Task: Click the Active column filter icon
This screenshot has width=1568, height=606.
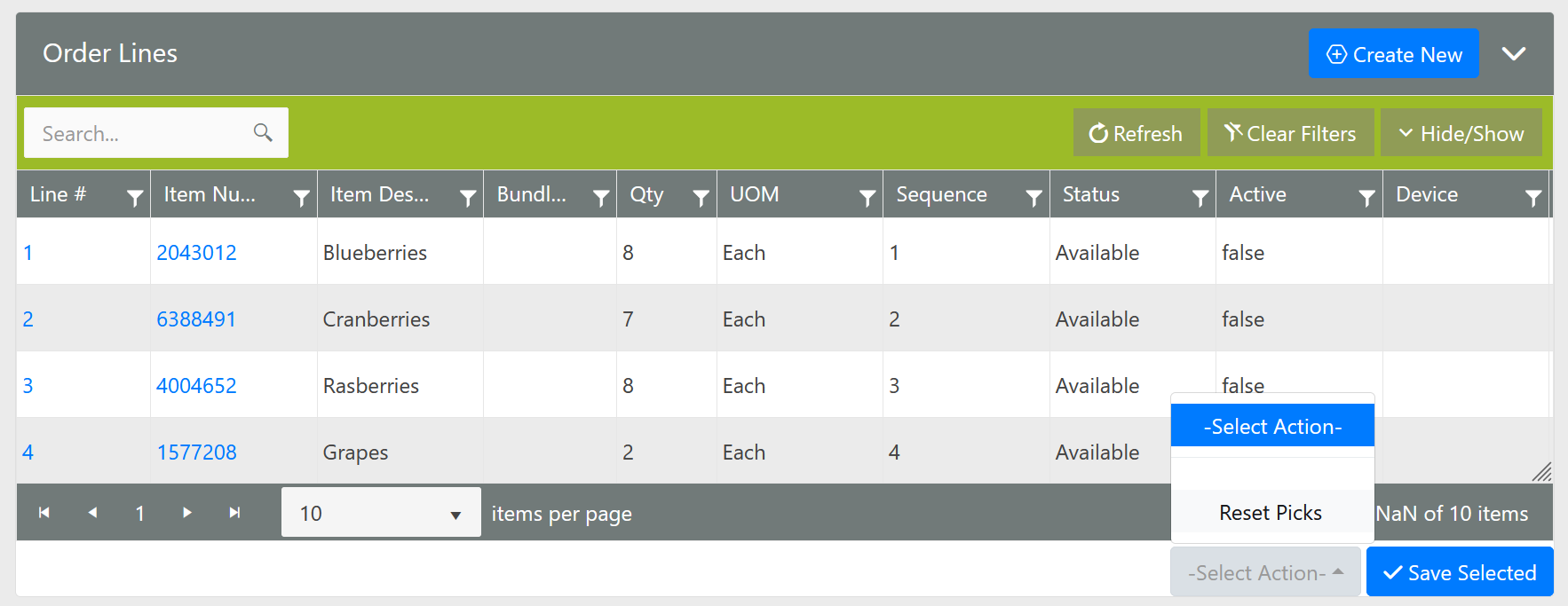Action: (x=1366, y=197)
